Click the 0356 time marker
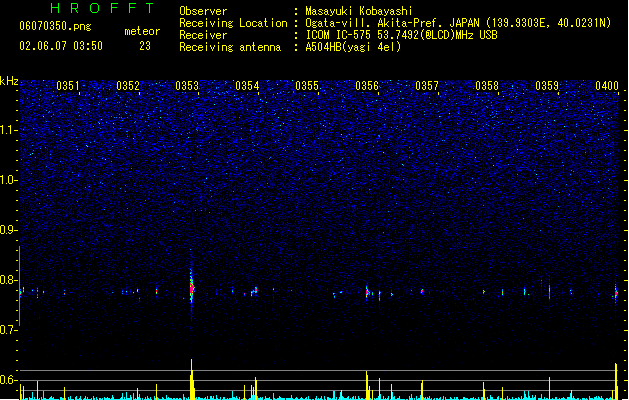This screenshot has height=400, width=629. pyautogui.click(x=367, y=86)
